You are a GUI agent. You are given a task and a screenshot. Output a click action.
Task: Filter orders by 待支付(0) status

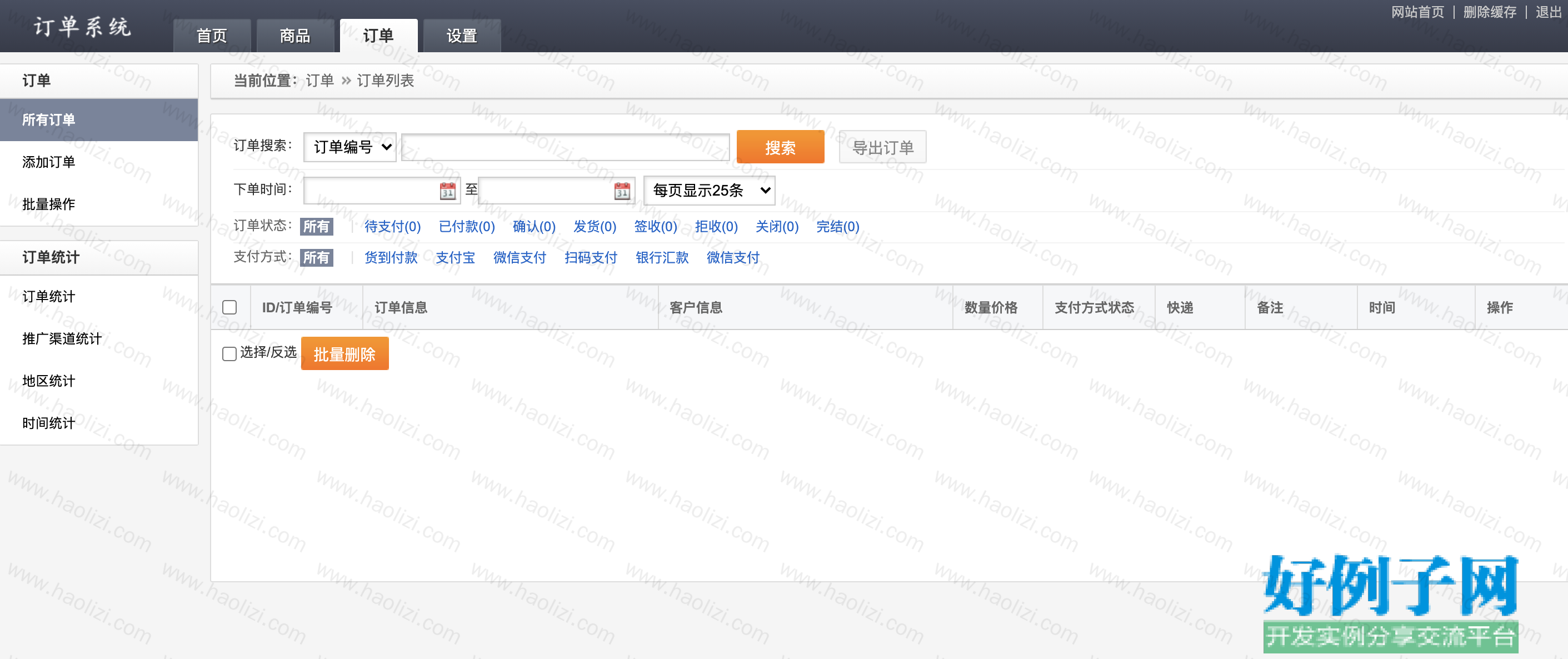point(393,226)
